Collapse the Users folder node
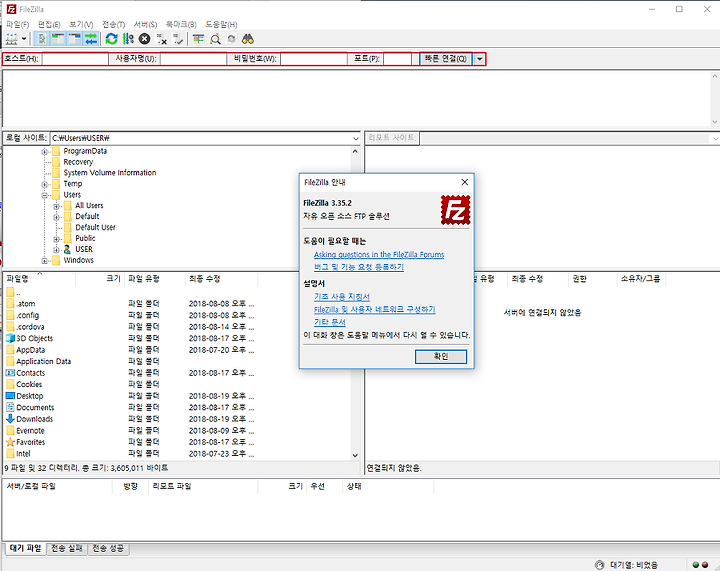The height and width of the screenshot is (571, 720). coord(45,195)
